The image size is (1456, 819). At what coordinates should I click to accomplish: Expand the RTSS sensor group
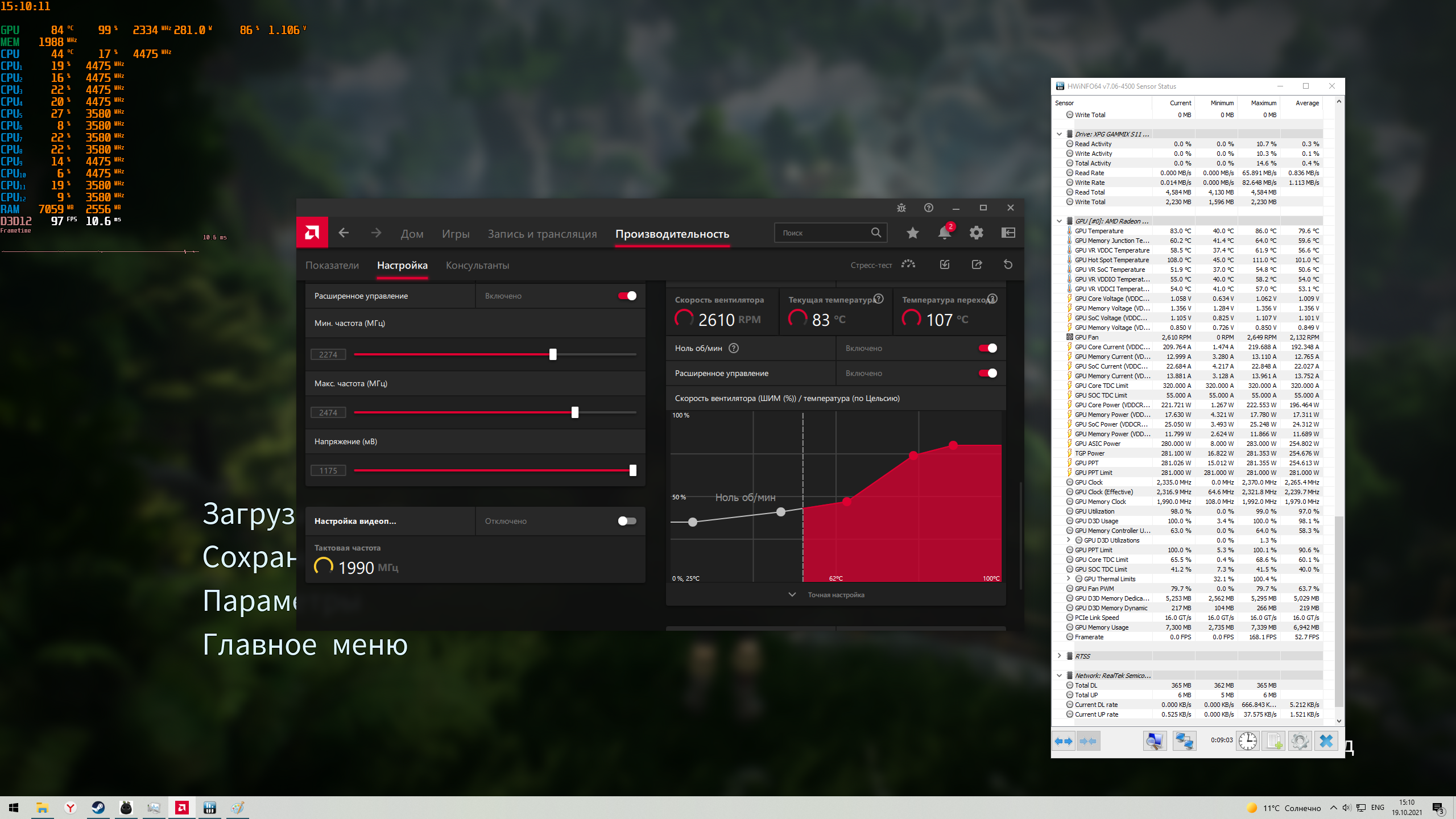click(x=1060, y=656)
